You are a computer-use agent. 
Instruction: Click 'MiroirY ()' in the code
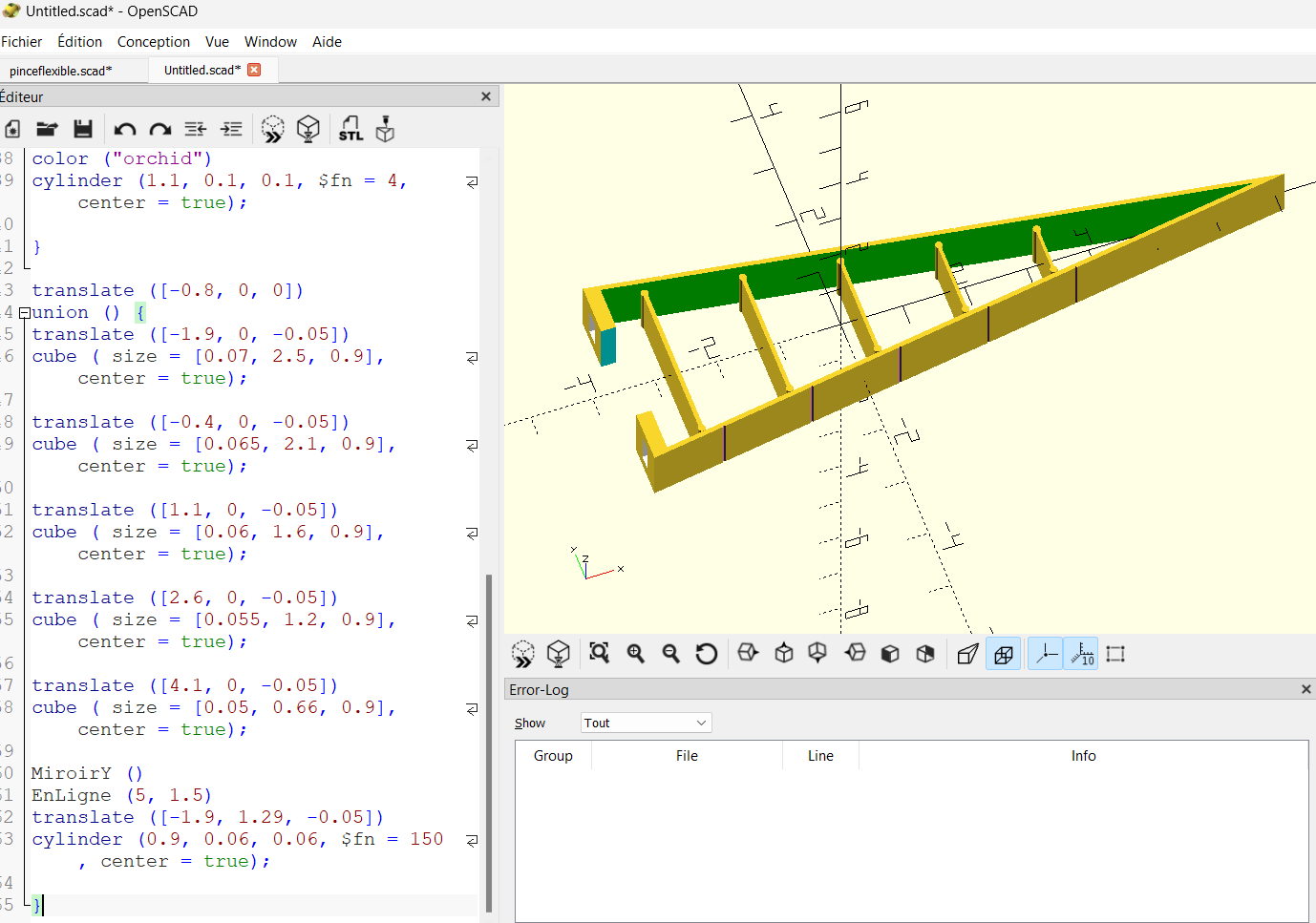pos(87,773)
